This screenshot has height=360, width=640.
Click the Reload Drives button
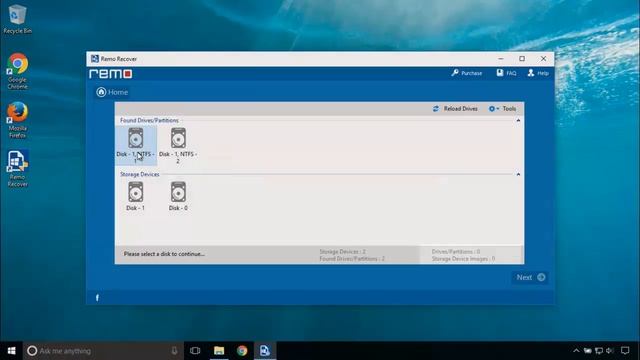[x=455, y=109]
